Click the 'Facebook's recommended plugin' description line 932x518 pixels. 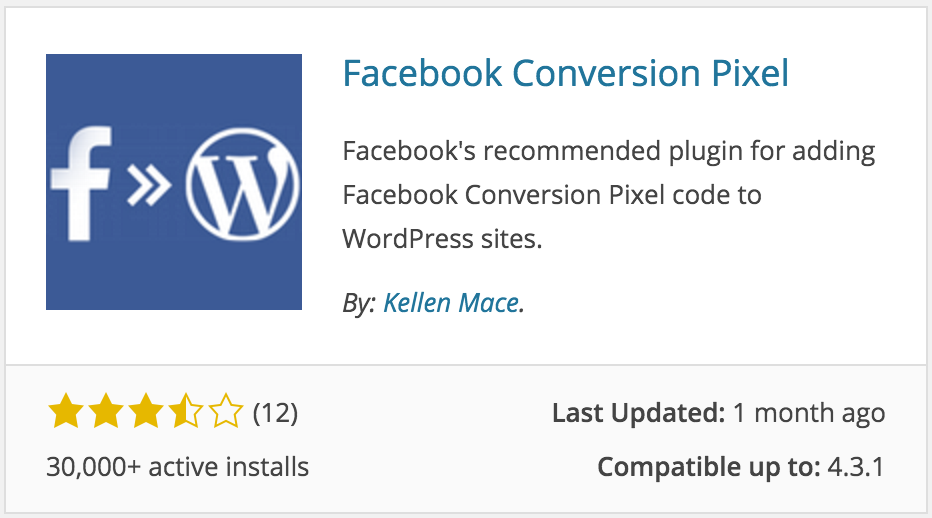609,152
